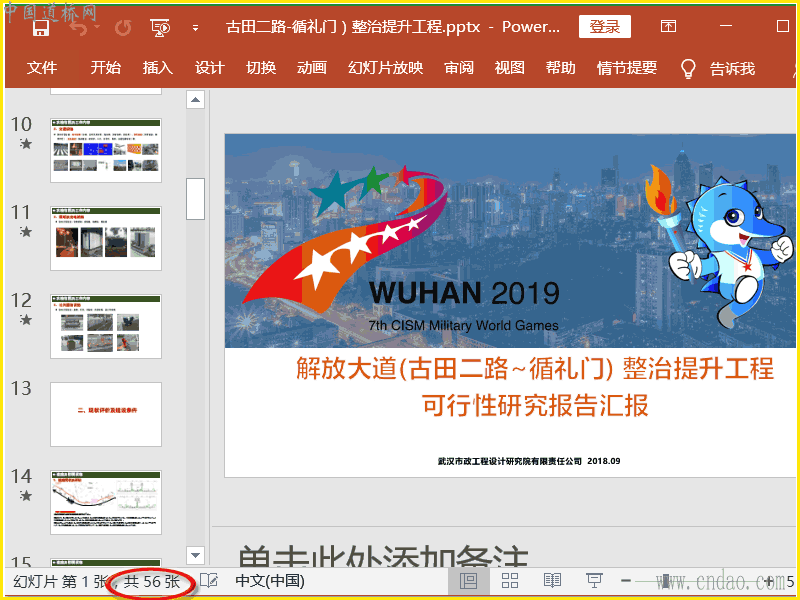Screen dimensions: 800x600
Task: Click the 中文(中国) language indicator
Action: pyautogui.click(x=270, y=581)
